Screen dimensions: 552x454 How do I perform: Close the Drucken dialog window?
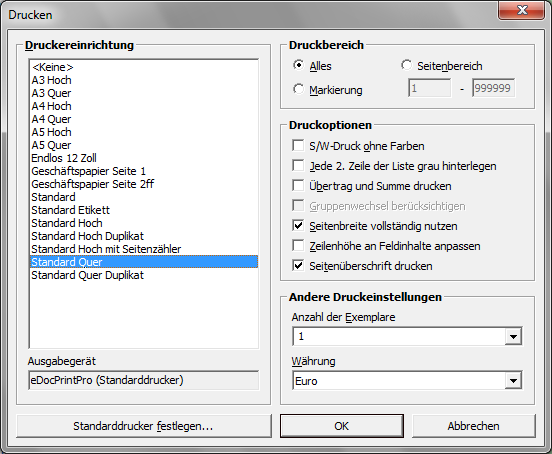(x=522, y=11)
